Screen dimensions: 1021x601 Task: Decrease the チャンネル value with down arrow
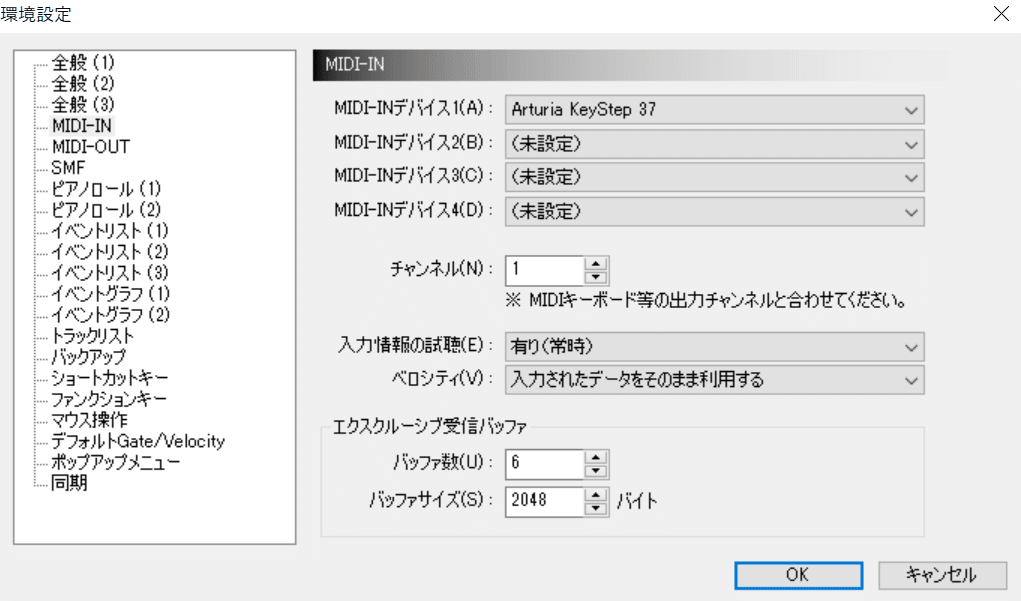(596, 277)
